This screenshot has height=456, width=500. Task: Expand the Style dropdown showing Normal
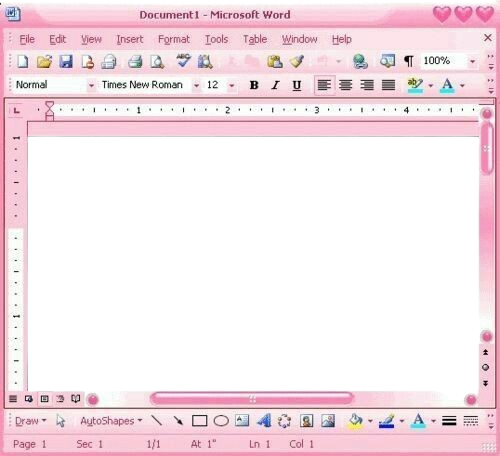(91, 85)
